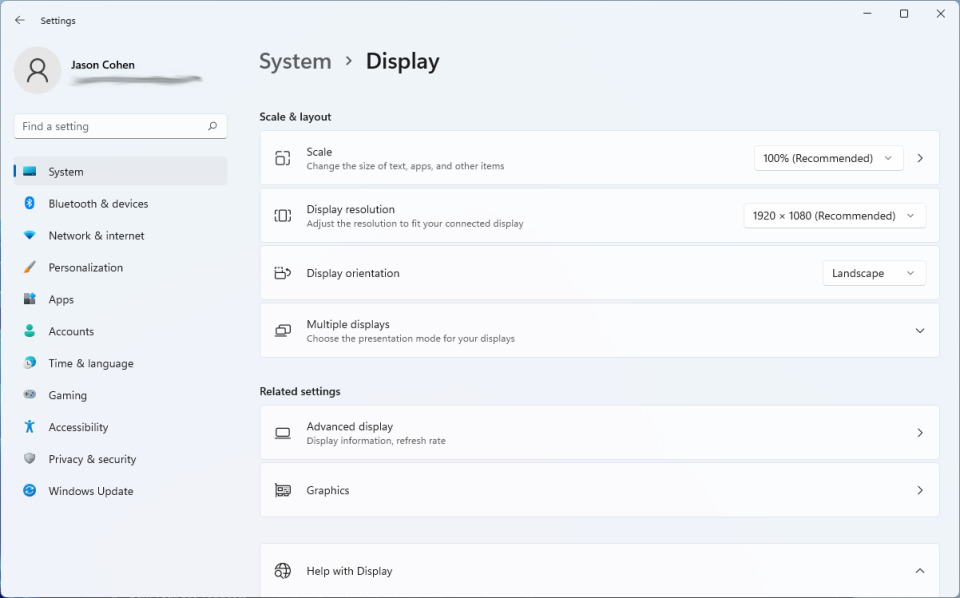This screenshot has width=960, height=598.
Task: Select the Personalization paintbrush icon
Action: click(30, 268)
